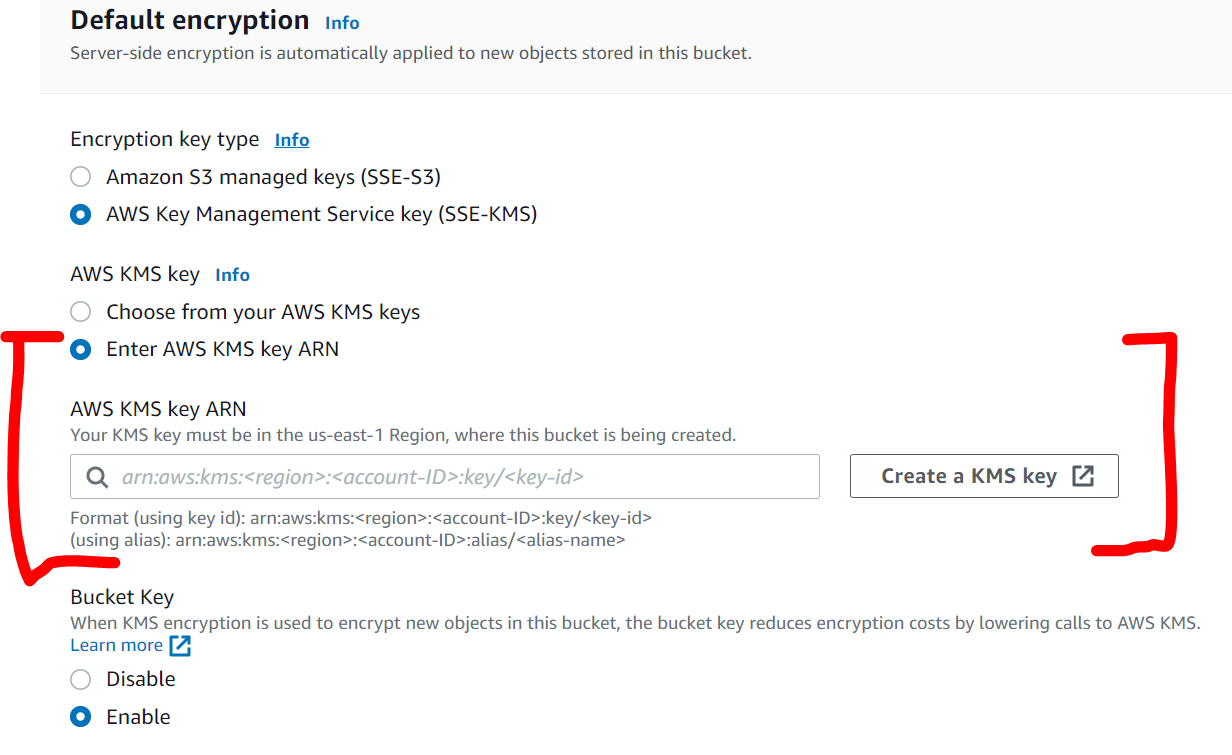1232x755 pixels.
Task: Click the 'Default encryption' section heading
Action: (x=190, y=20)
